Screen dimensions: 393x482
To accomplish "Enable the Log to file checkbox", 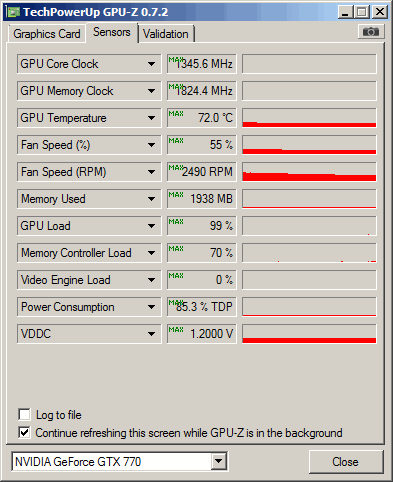I will point(24,415).
